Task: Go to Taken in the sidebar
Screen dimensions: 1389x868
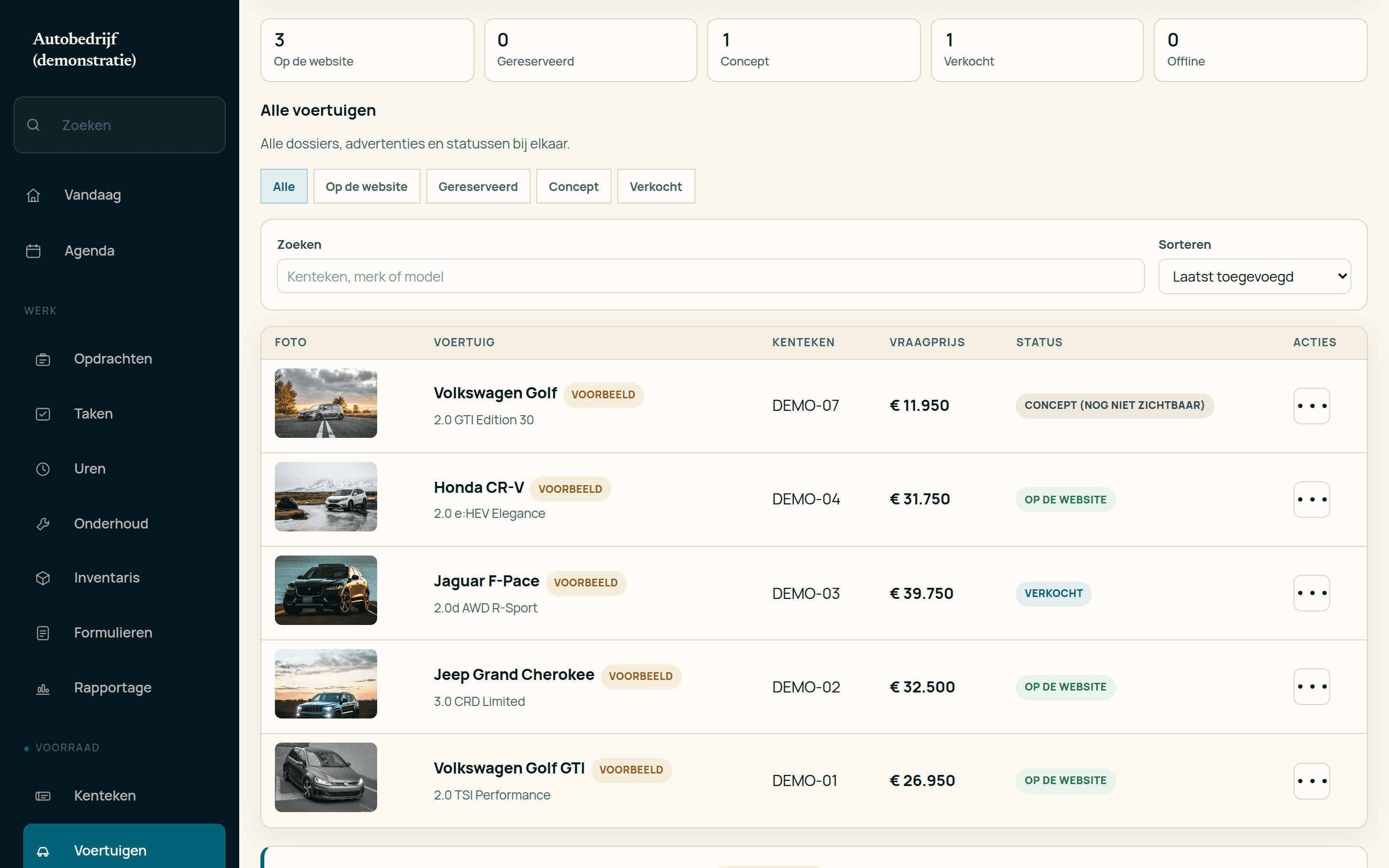Action: (124, 414)
